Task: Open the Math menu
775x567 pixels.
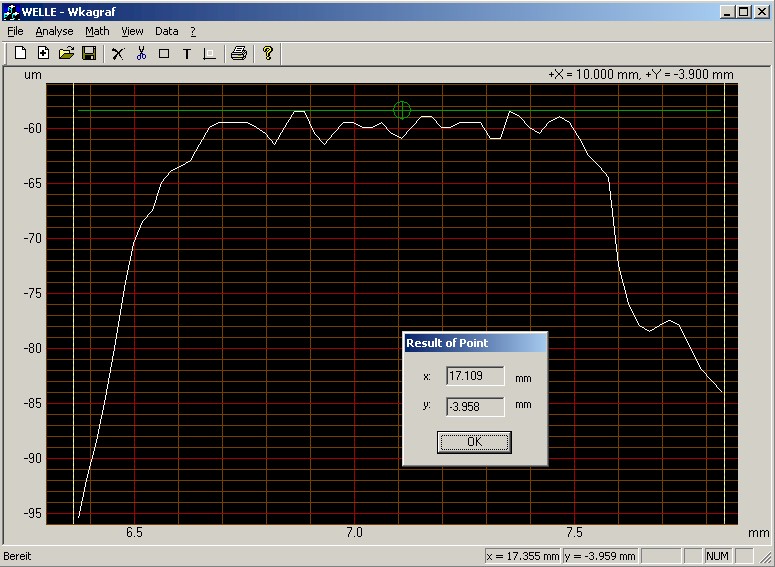Action: pos(97,31)
